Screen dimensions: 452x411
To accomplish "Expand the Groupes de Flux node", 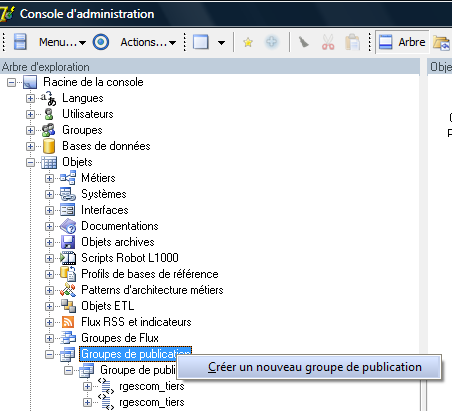I will pos(49,338).
